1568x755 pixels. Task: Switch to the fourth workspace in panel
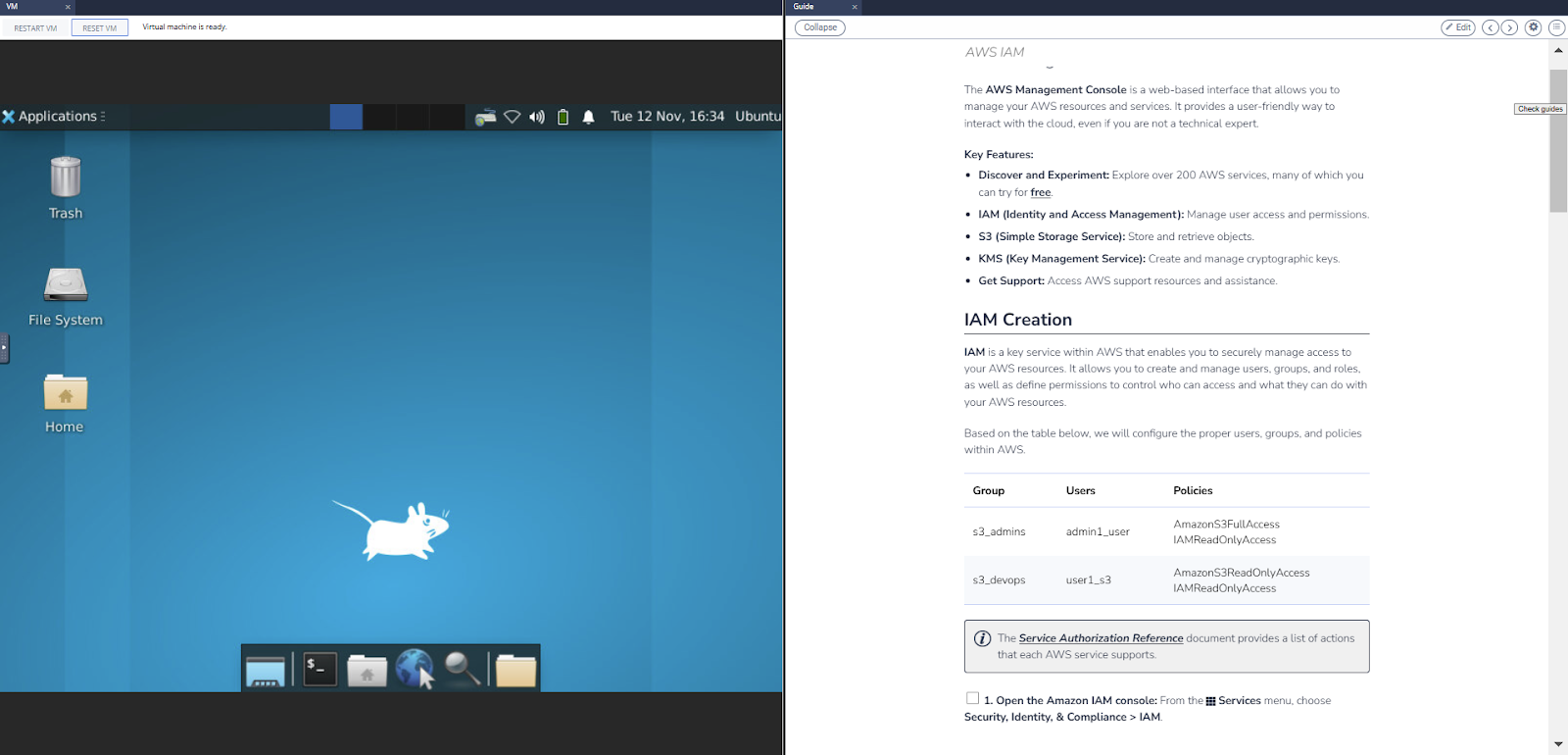pyautogui.click(x=446, y=117)
